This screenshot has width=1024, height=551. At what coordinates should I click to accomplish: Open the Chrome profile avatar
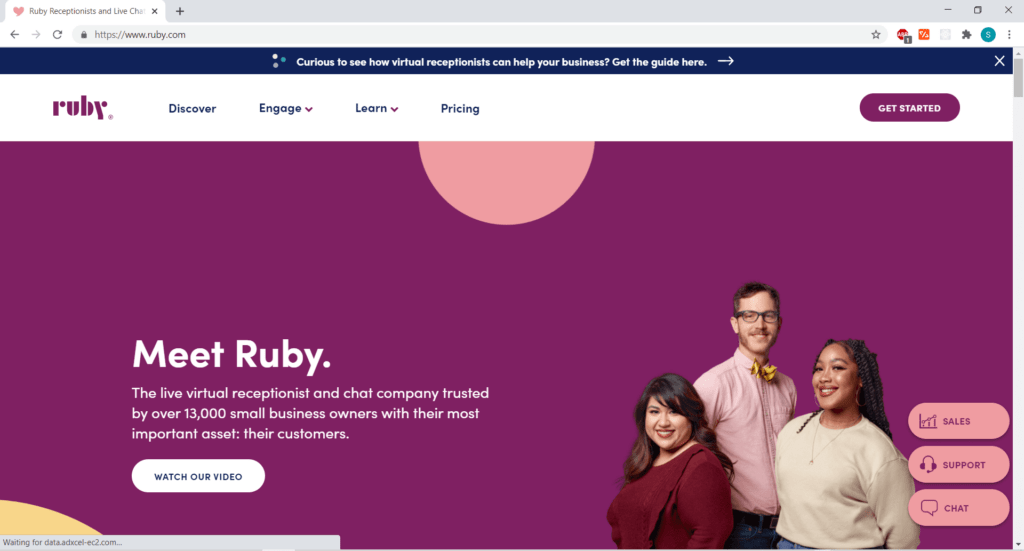click(988, 35)
